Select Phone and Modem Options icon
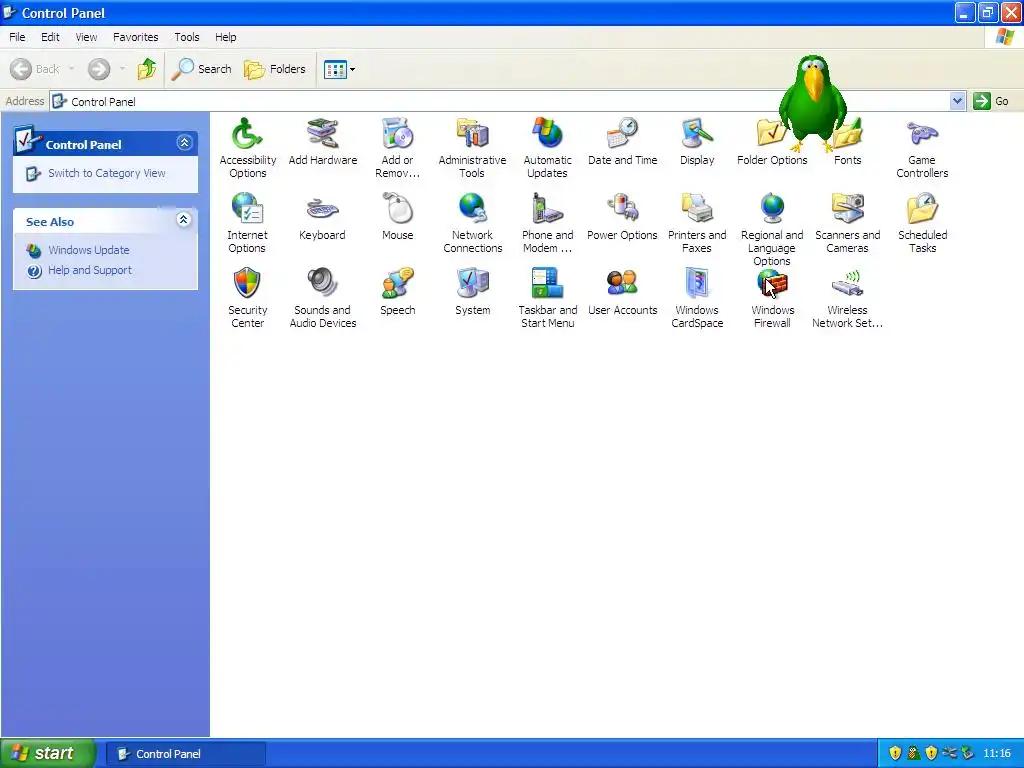 (547, 223)
